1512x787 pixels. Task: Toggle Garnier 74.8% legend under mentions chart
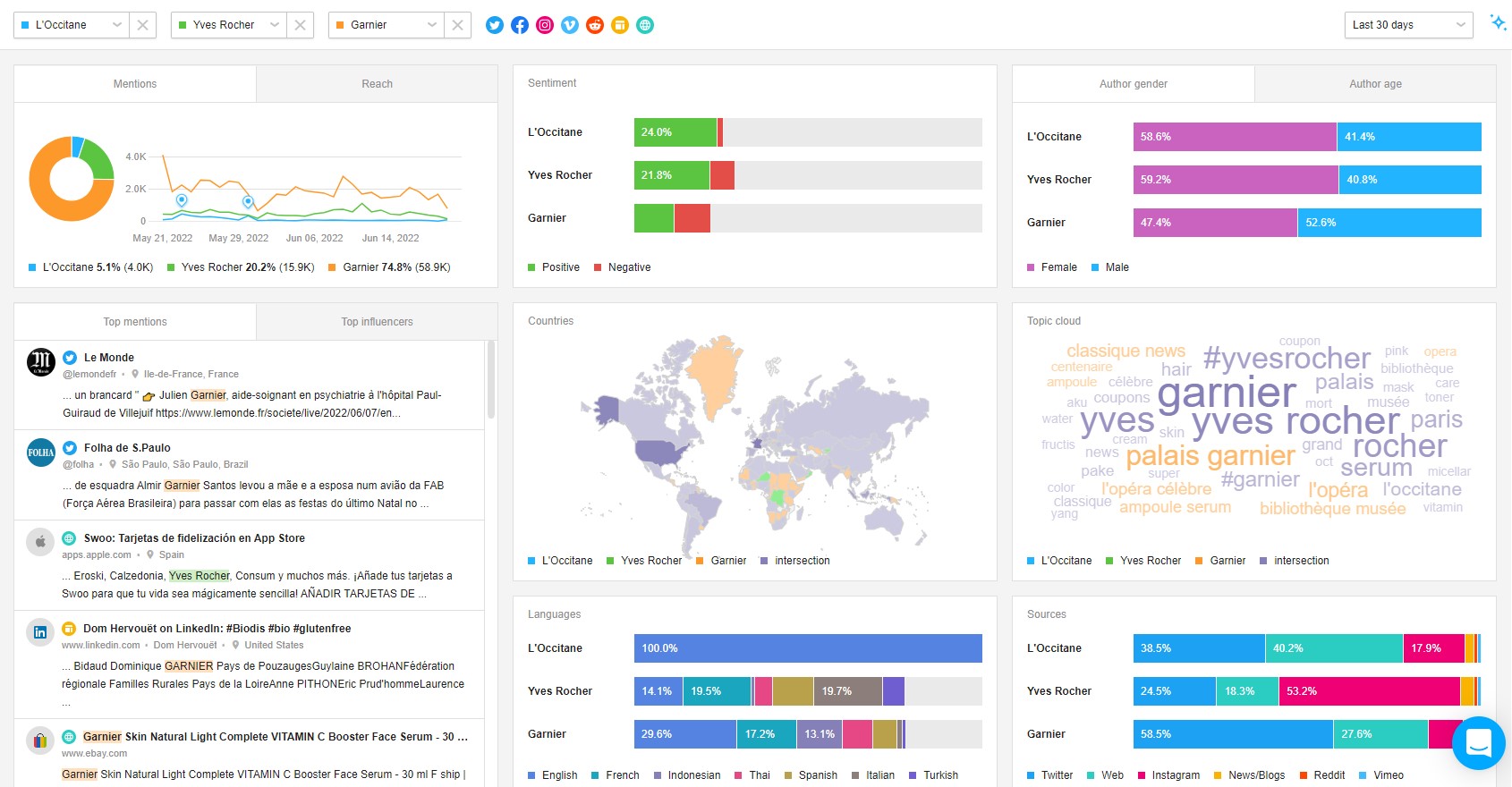[390, 267]
